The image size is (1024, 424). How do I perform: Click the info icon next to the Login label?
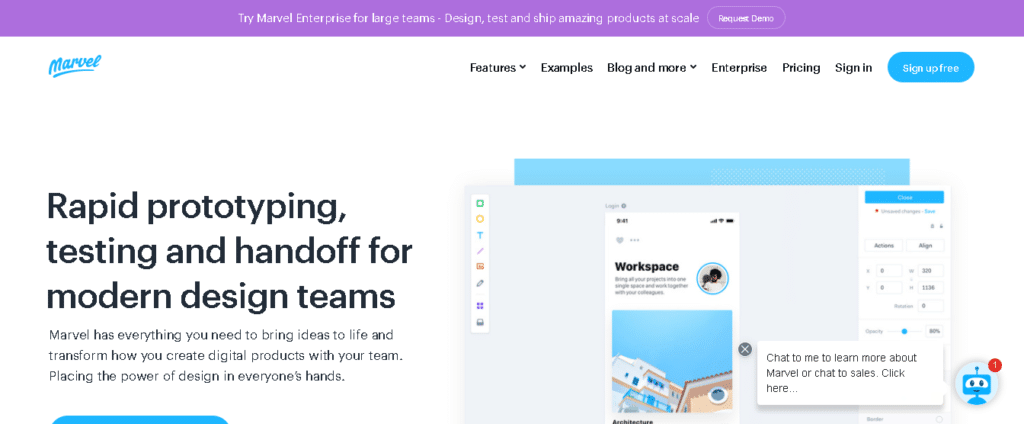pos(624,206)
